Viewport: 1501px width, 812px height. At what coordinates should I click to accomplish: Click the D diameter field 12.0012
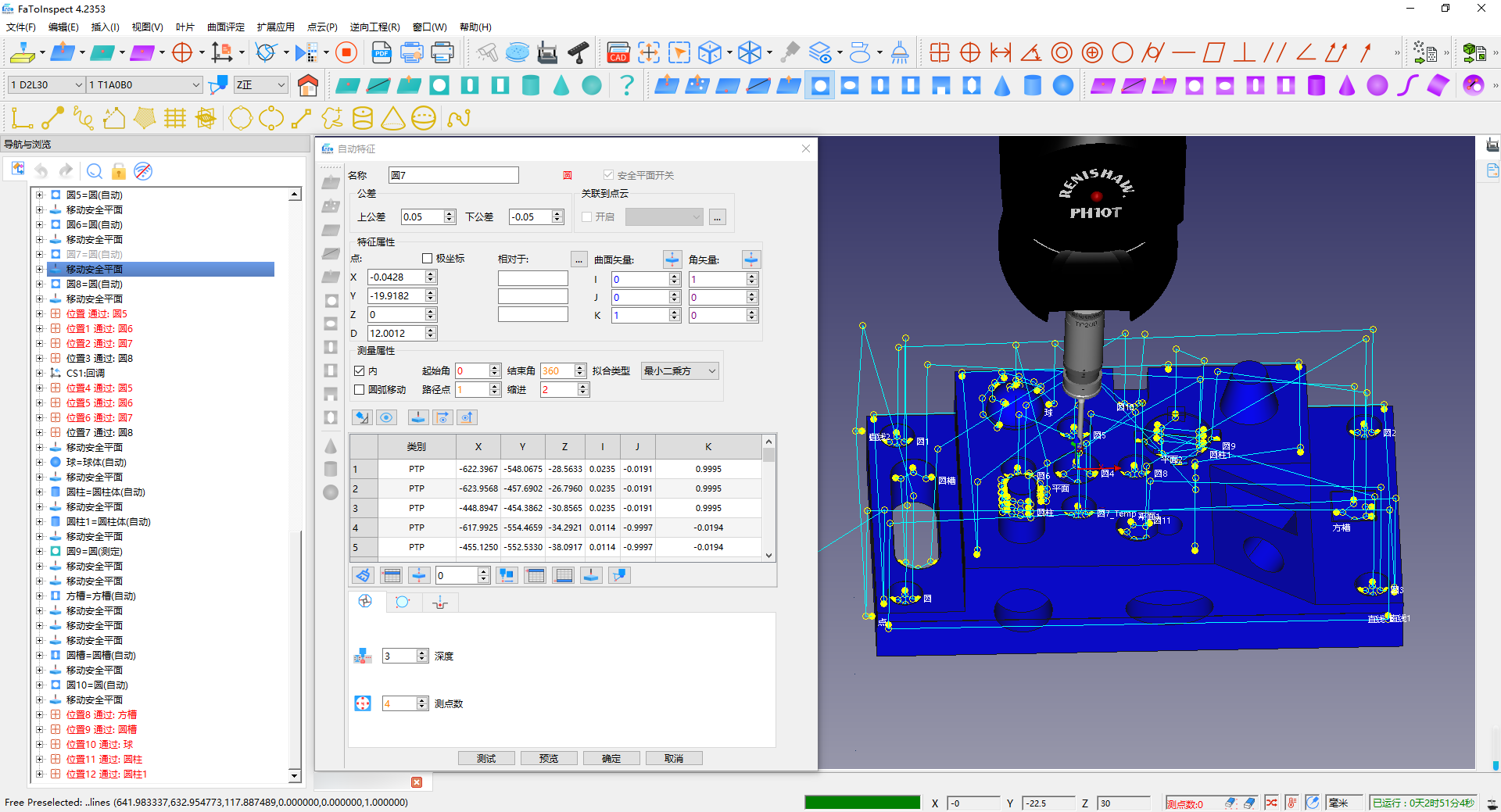coord(402,333)
